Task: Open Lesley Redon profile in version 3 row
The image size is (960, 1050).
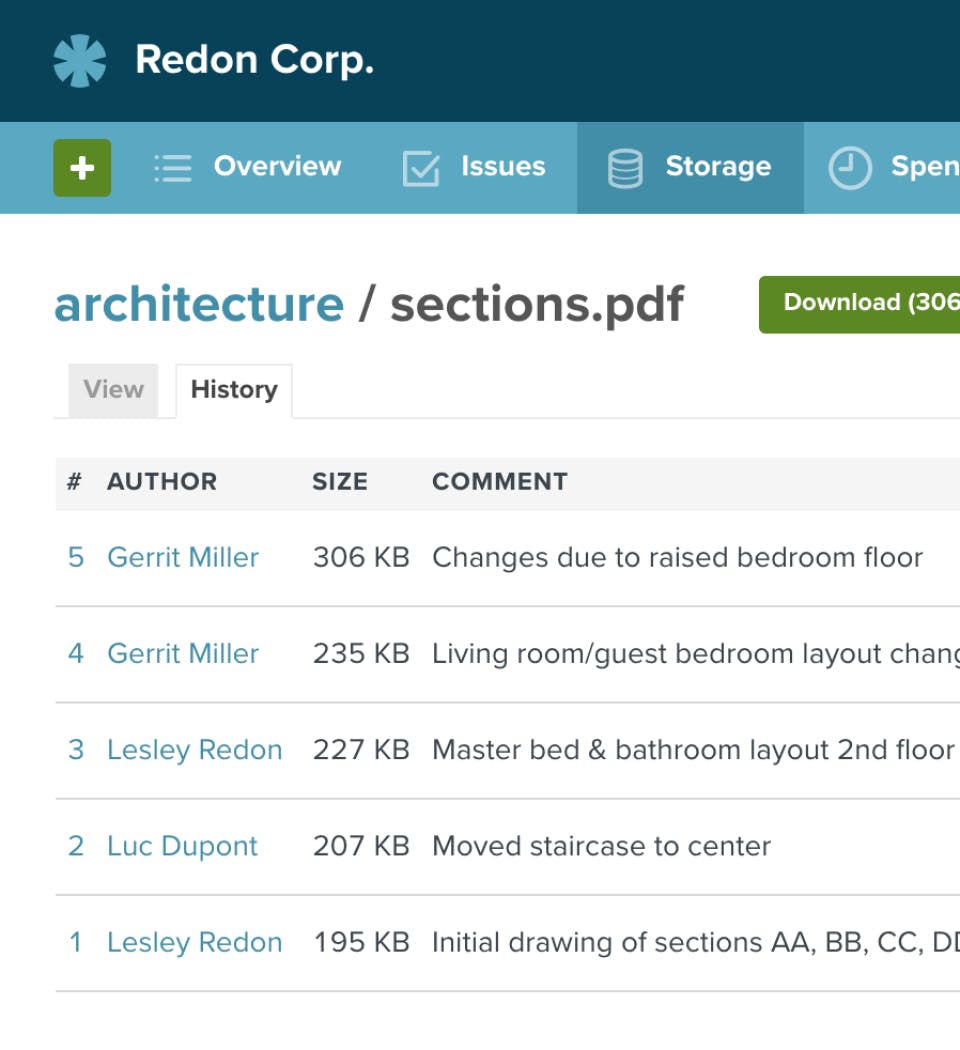Action: 195,750
